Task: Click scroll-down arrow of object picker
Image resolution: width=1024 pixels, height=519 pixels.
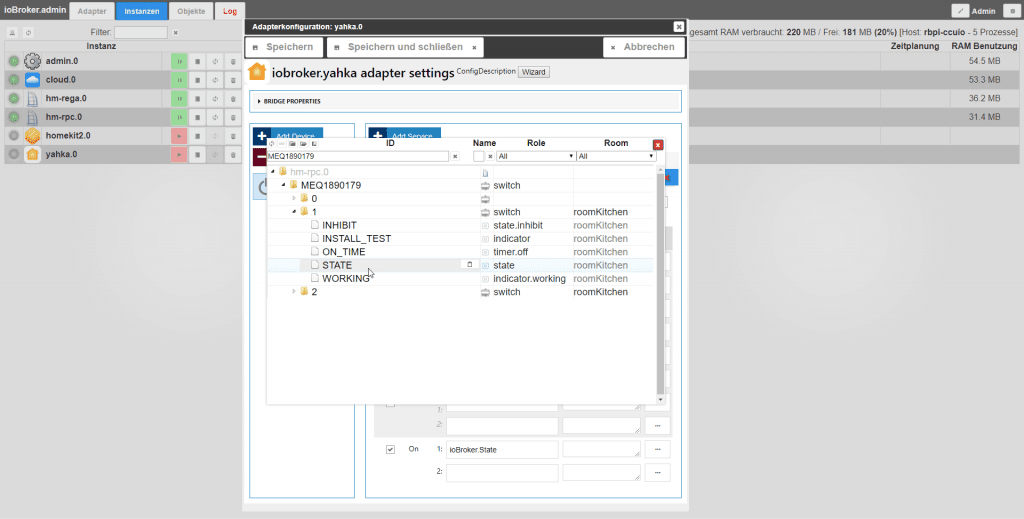Action: click(x=660, y=400)
